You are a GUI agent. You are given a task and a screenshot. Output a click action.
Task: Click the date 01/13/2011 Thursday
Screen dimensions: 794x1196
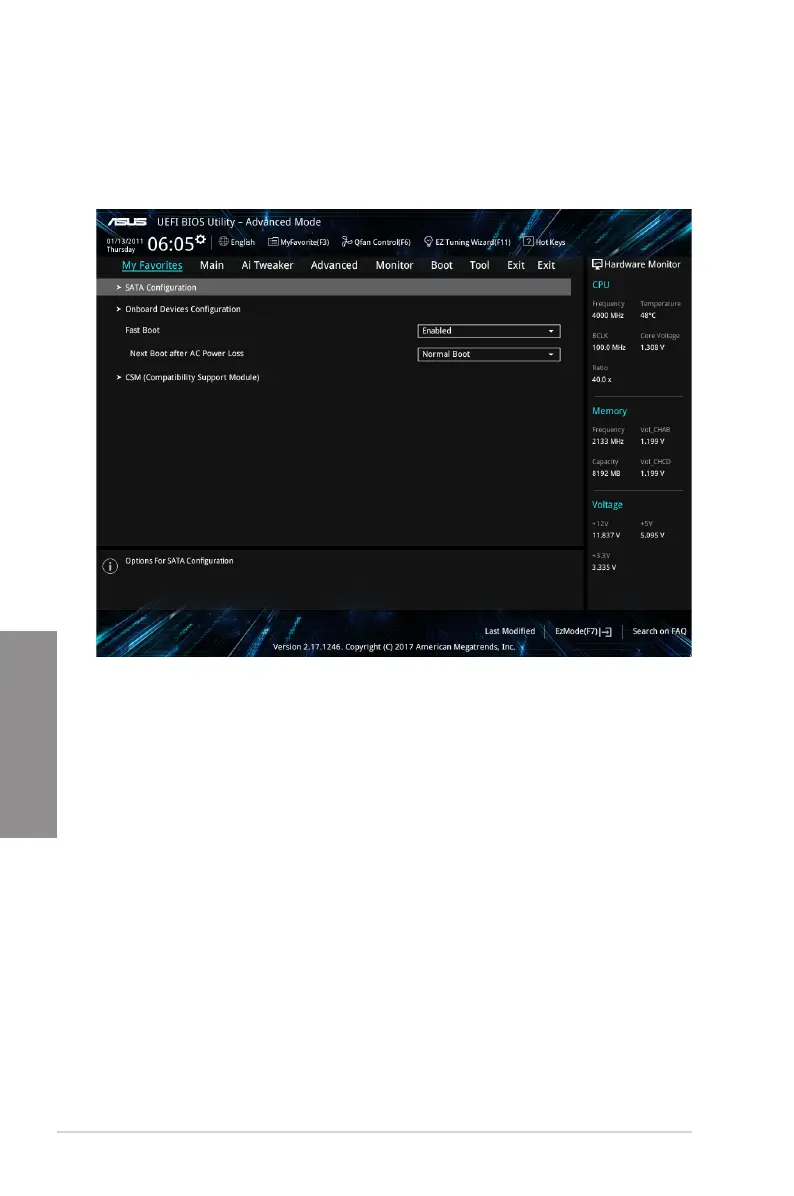click(123, 244)
